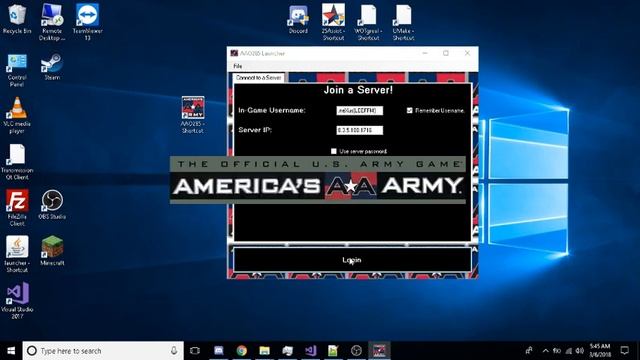640x360 pixels.
Task: Launch OBS Studio desktop icon
Action: (52, 205)
